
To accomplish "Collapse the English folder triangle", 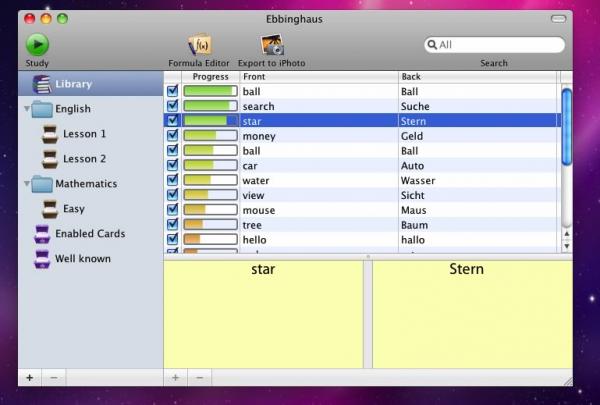I will point(27,109).
